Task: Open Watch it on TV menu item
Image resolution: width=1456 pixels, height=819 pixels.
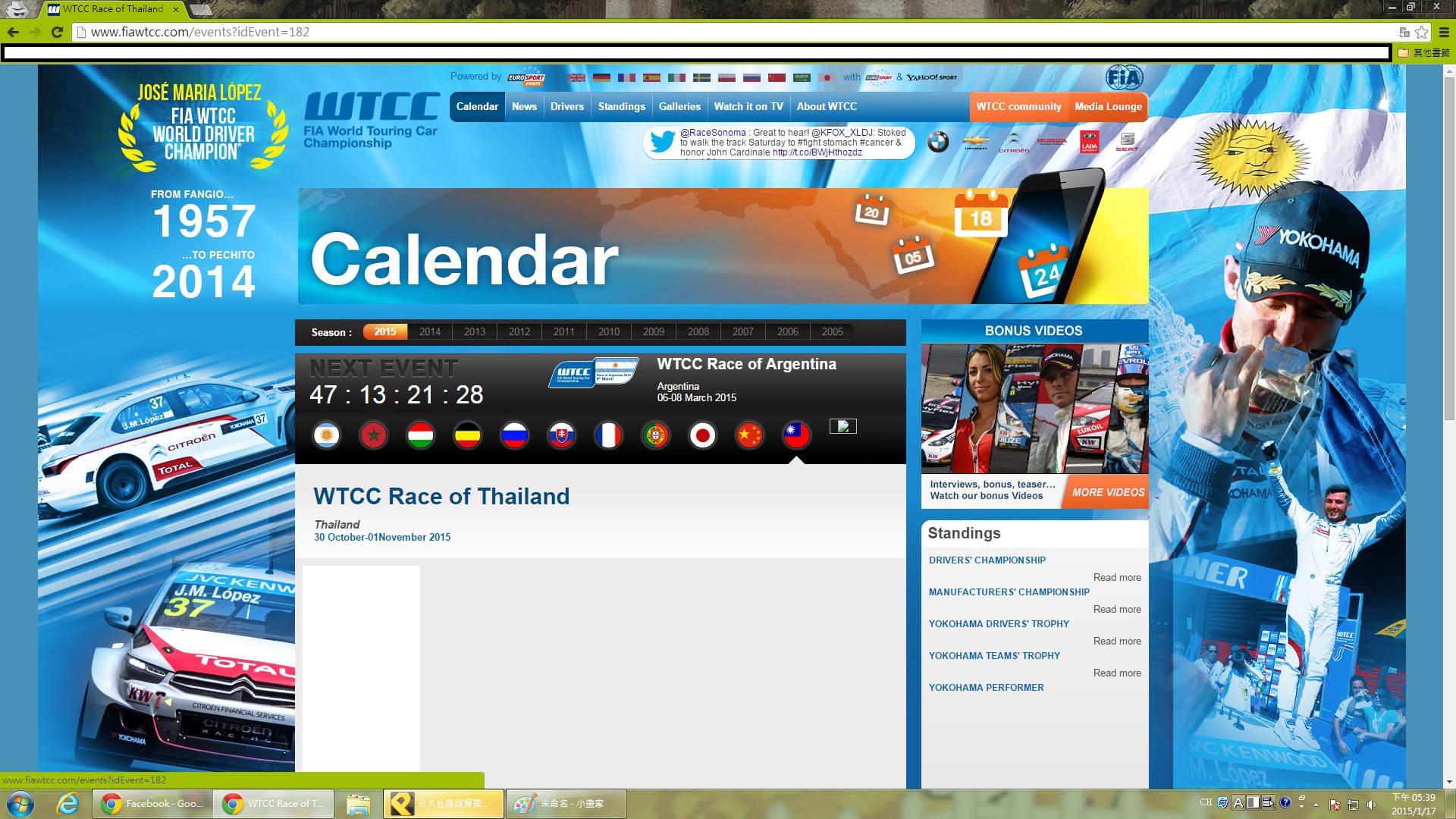Action: tap(748, 107)
